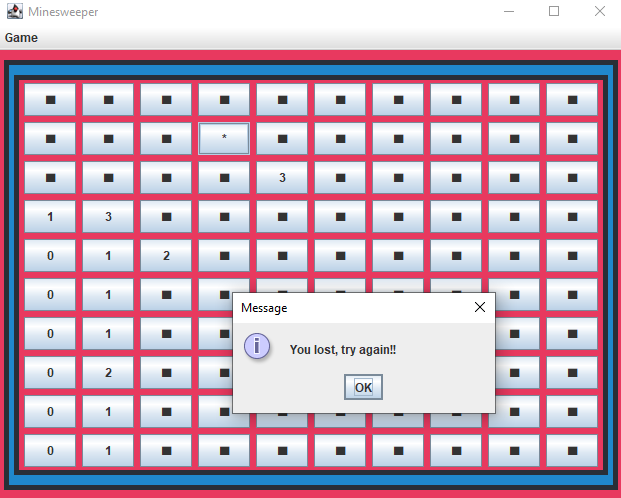Uncover the last cell in the fifth row
This screenshot has width=621, height=498.
click(572, 256)
